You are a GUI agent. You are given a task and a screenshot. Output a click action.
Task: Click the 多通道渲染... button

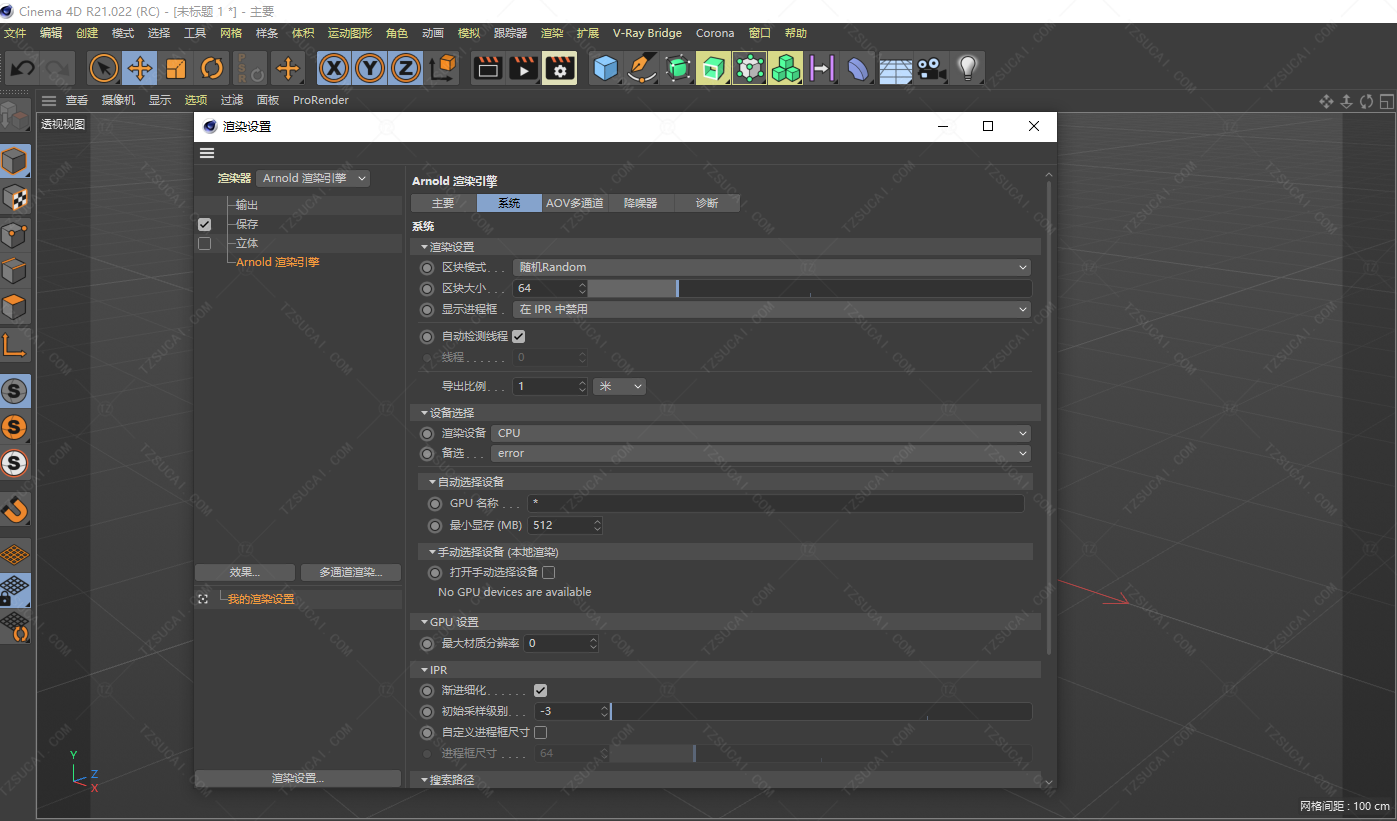350,572
